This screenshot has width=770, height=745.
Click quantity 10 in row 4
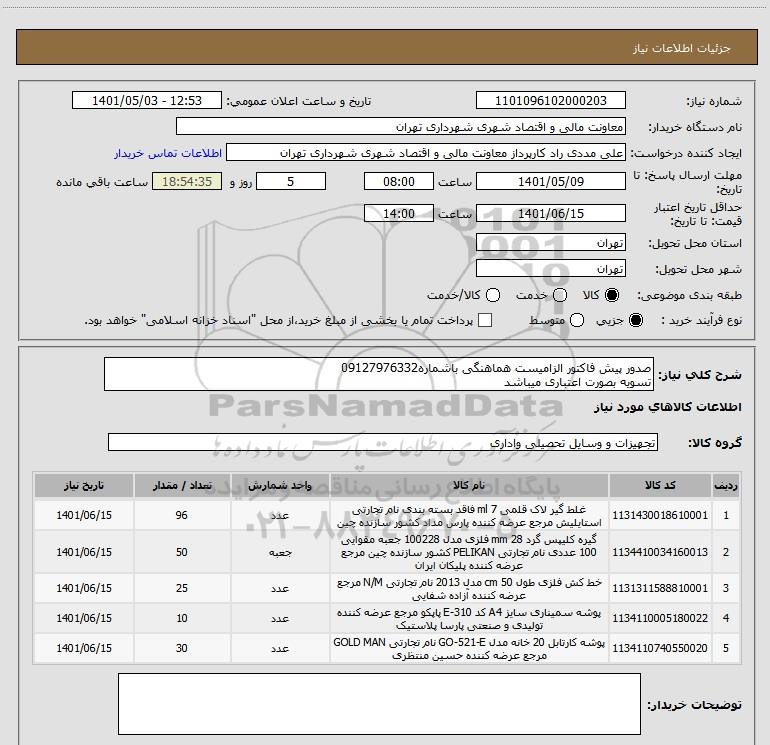click(182, 618)
